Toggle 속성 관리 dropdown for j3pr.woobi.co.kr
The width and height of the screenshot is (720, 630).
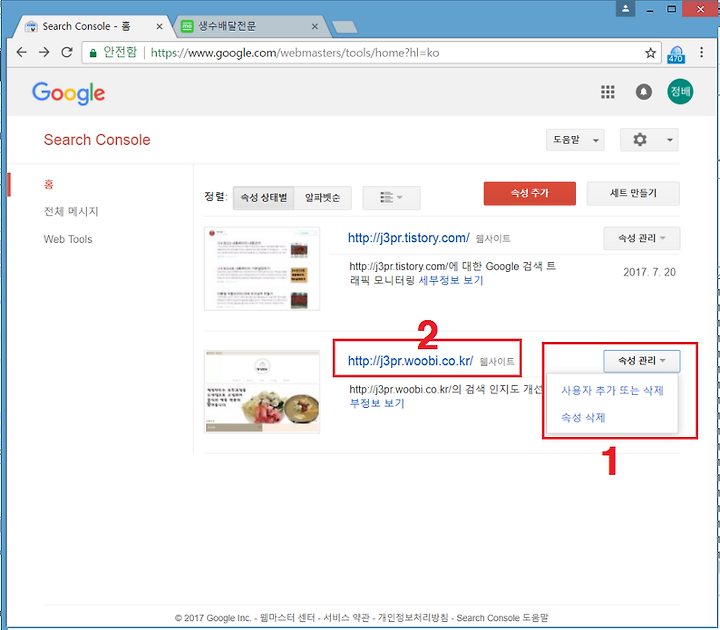pos(641,361)
